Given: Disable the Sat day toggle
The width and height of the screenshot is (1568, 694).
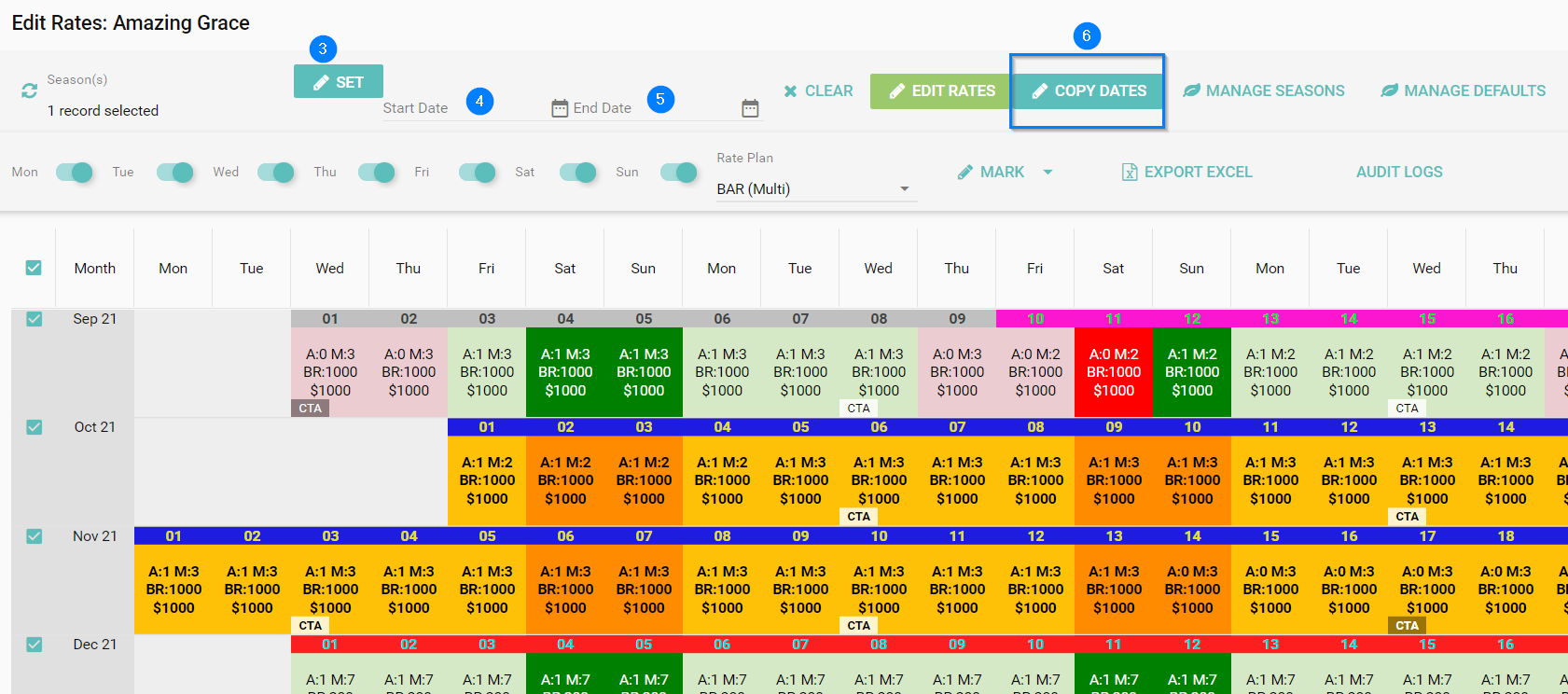Looking at the screenshot, I should (x=578, y=173).
